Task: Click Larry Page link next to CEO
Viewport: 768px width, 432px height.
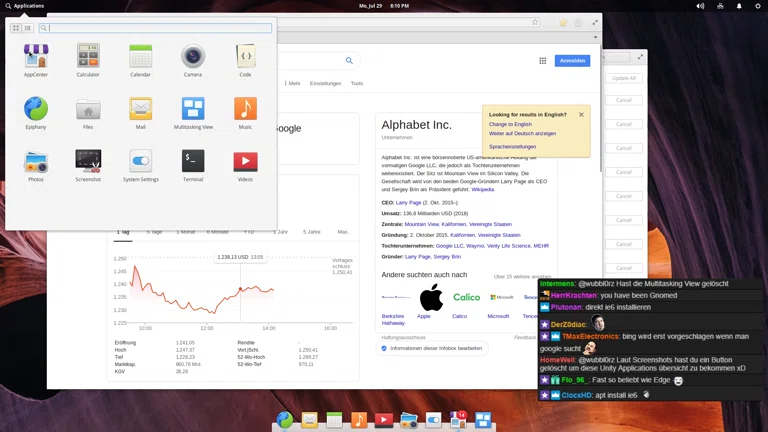Action: point(408,203)
